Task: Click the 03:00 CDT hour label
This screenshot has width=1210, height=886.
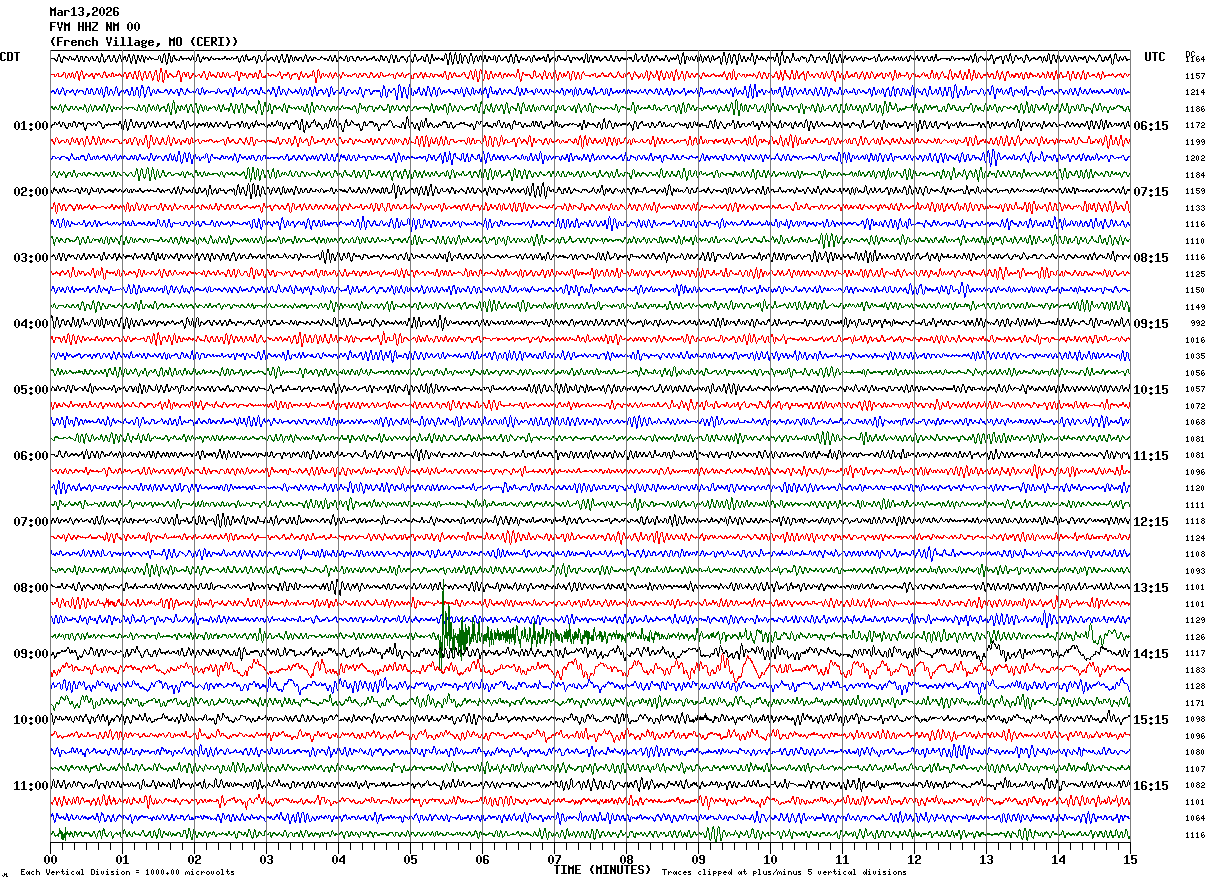Action: click(31, 258)
